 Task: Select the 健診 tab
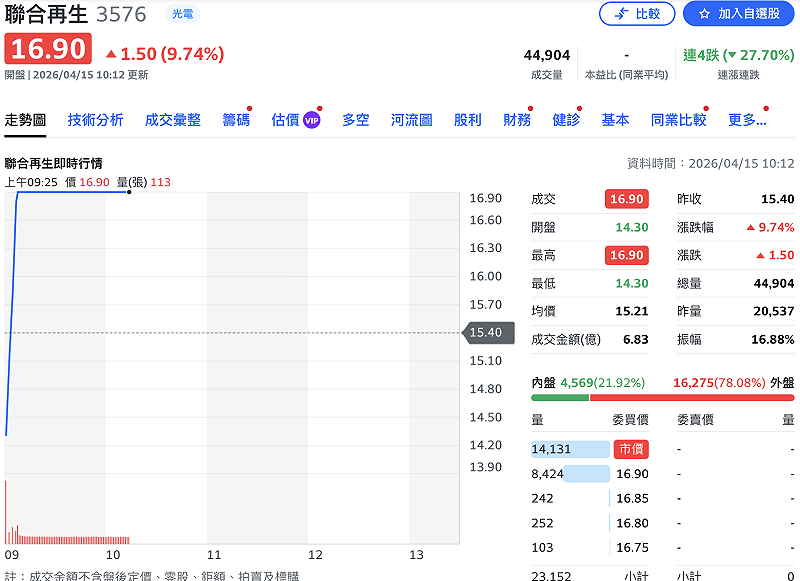click(x=566, y=120)
